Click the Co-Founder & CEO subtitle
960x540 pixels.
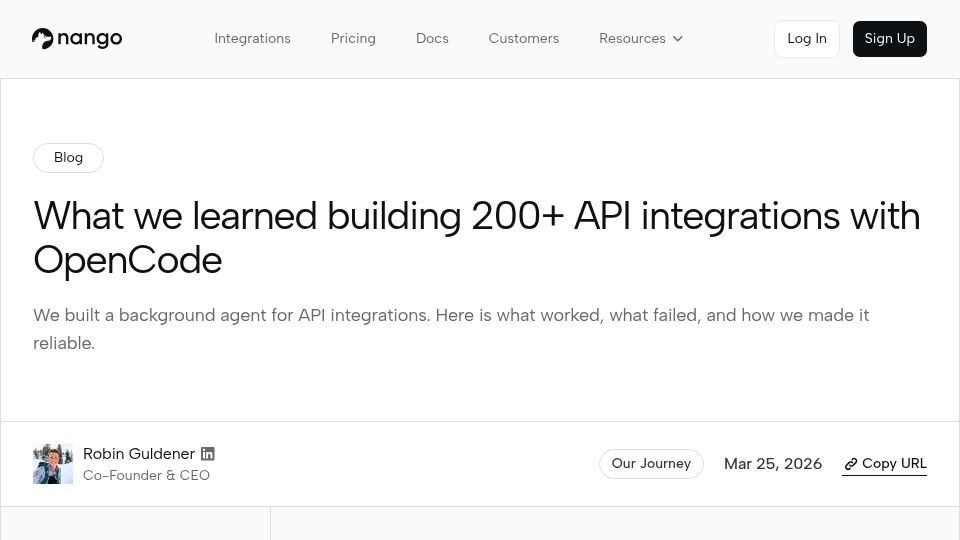click(x=146, y=475)
